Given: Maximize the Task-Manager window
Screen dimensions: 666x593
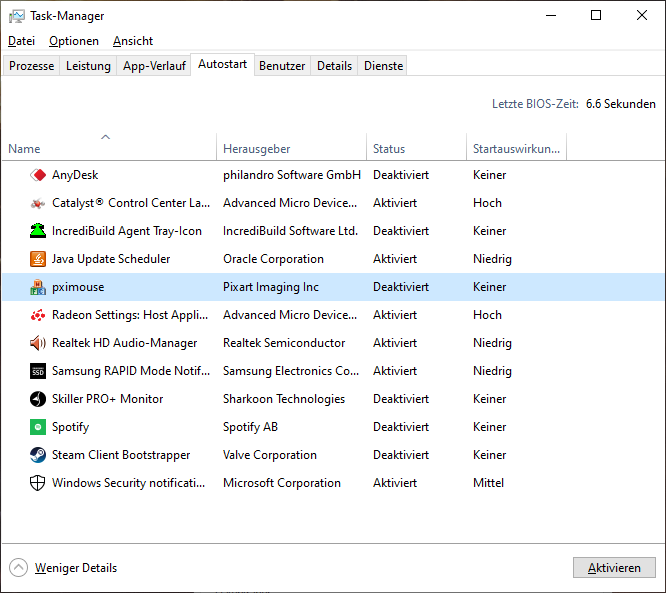Looking at the screenshot, I should [x=596, y=15].
